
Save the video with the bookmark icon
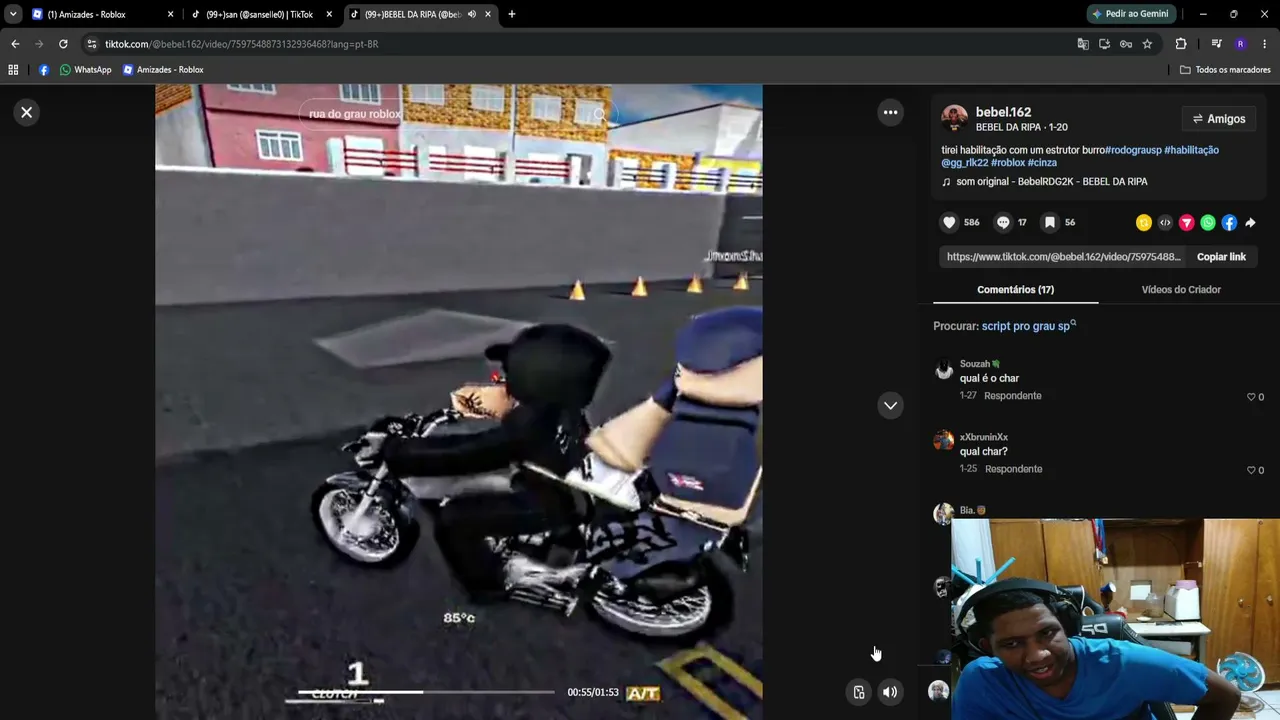(x=1049, y=222)
